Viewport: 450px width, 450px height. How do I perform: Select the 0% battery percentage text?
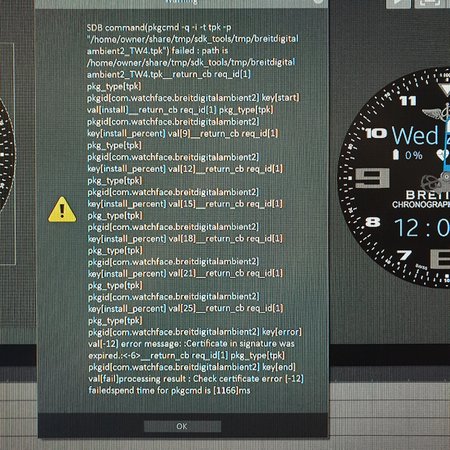coord(414,155)
